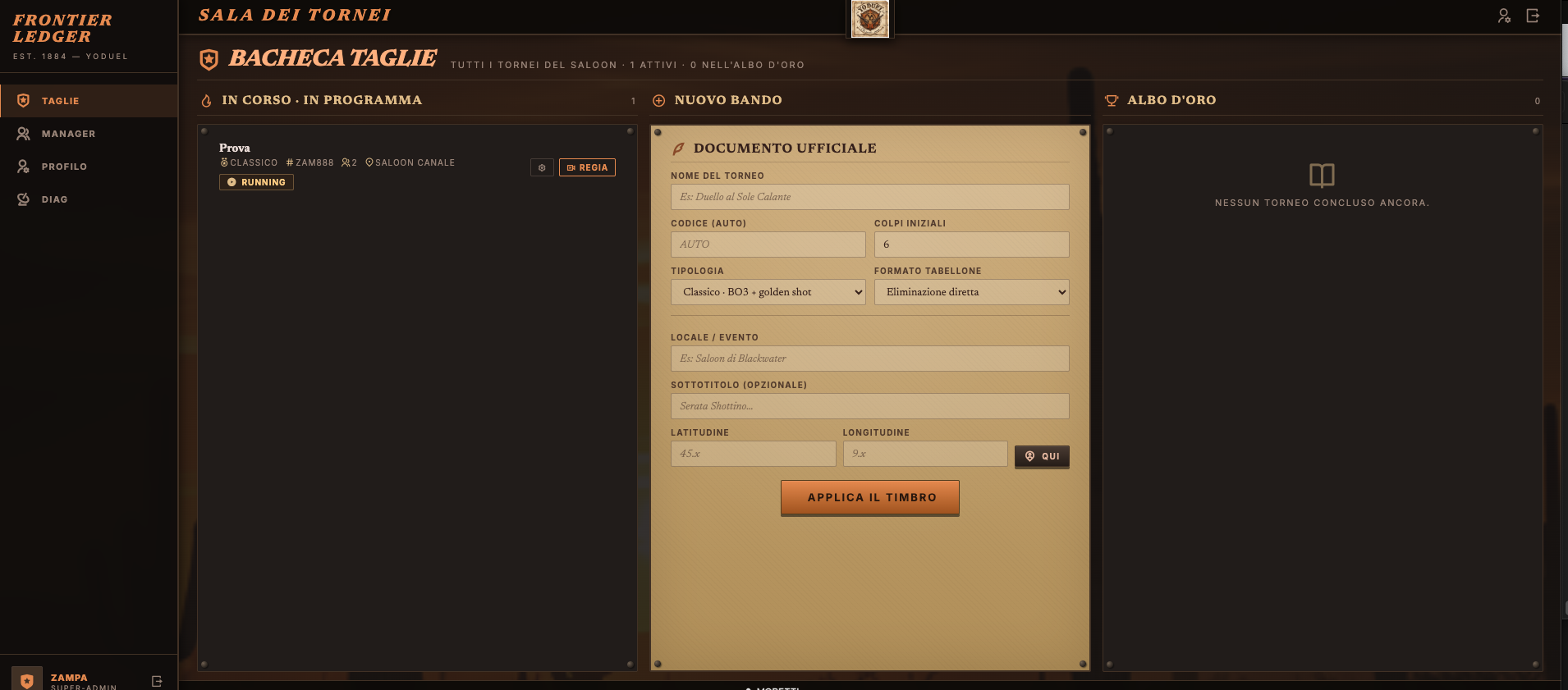The height and width of the screenshot is (690, 1568).
Task: Focus the Longitudine field
Action: click(924, 454)
